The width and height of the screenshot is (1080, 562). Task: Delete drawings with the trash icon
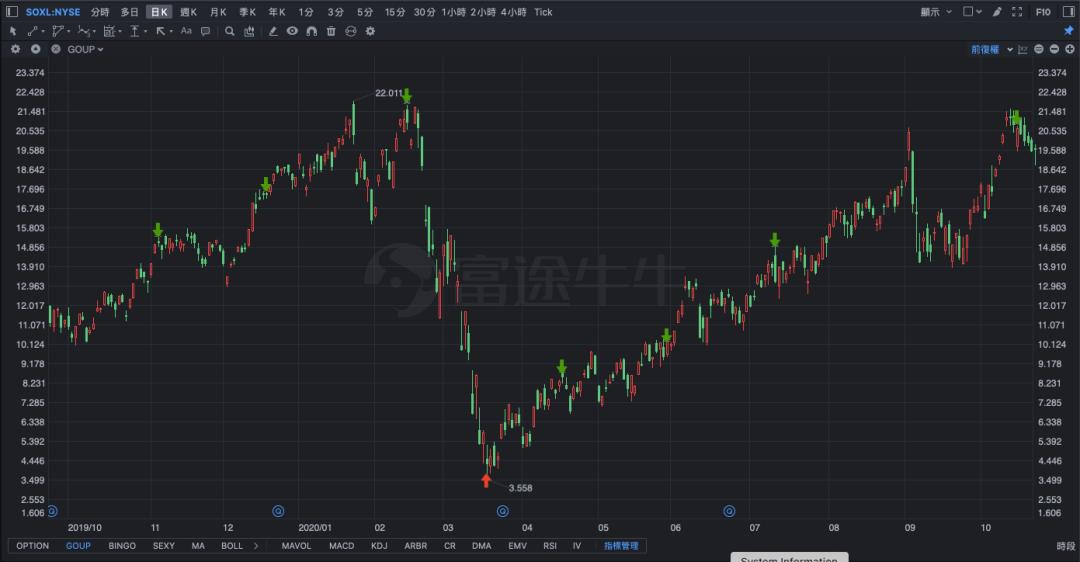click(331, 31)
